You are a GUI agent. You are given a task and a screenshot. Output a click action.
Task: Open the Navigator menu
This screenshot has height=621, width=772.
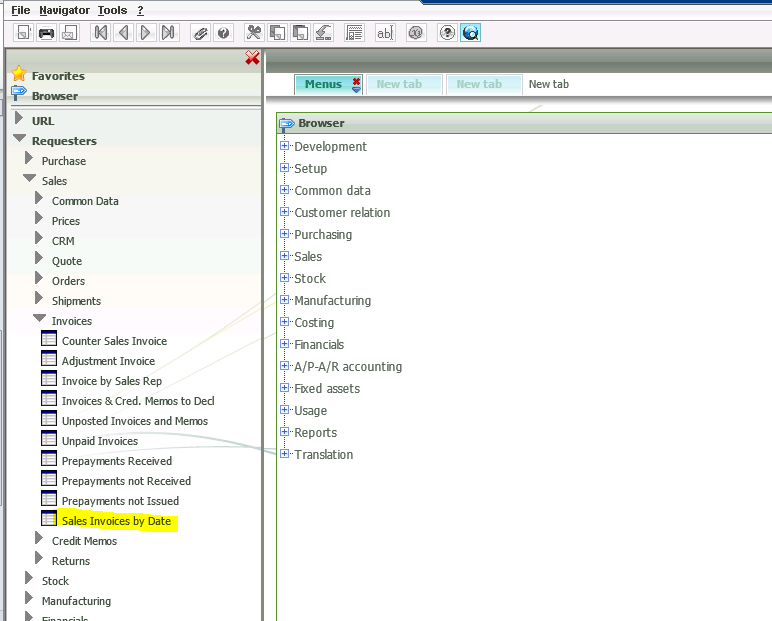click(x=64, y=9)
